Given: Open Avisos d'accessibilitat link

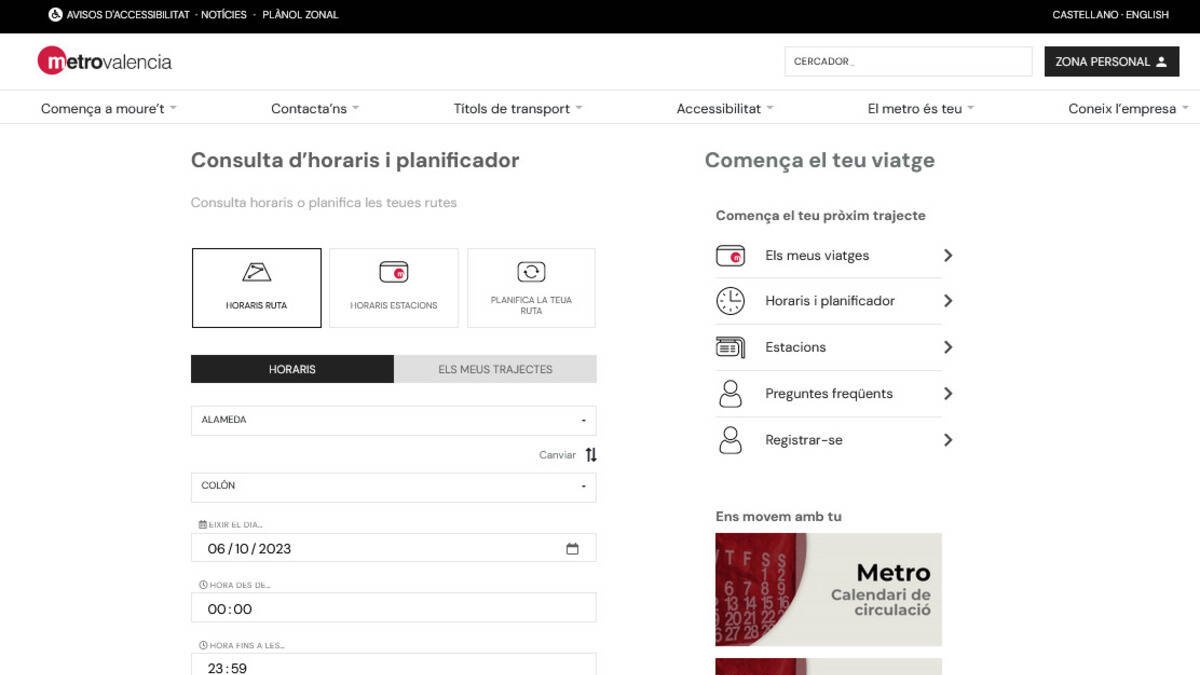Looking at the screenshot, I should [128, 15].
